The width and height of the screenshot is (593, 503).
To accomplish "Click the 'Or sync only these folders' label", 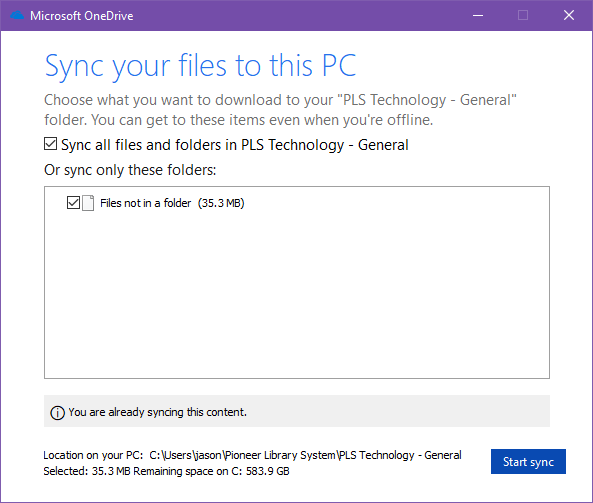I will pos(130,170).
